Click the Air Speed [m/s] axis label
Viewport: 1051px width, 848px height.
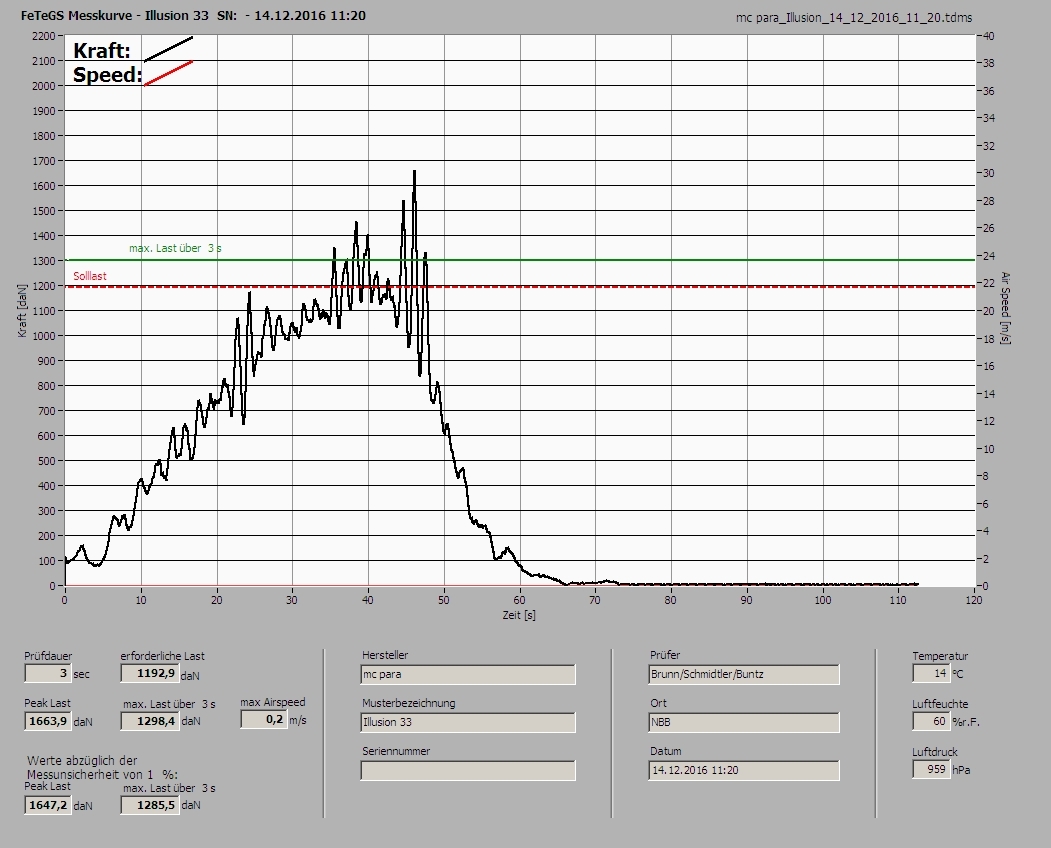[1005, 308]
